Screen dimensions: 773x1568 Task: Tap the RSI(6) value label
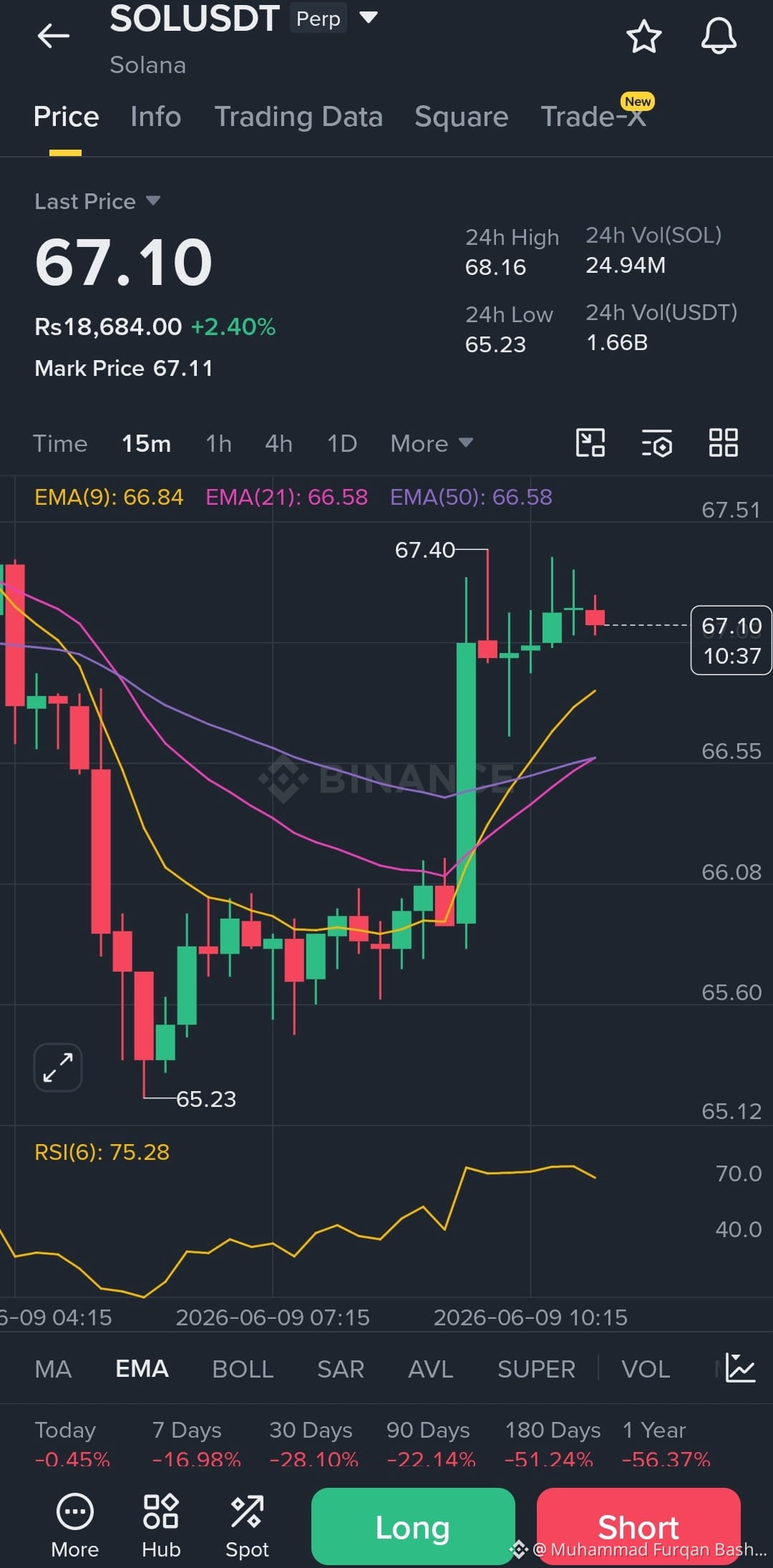(x=102, y=1152)
